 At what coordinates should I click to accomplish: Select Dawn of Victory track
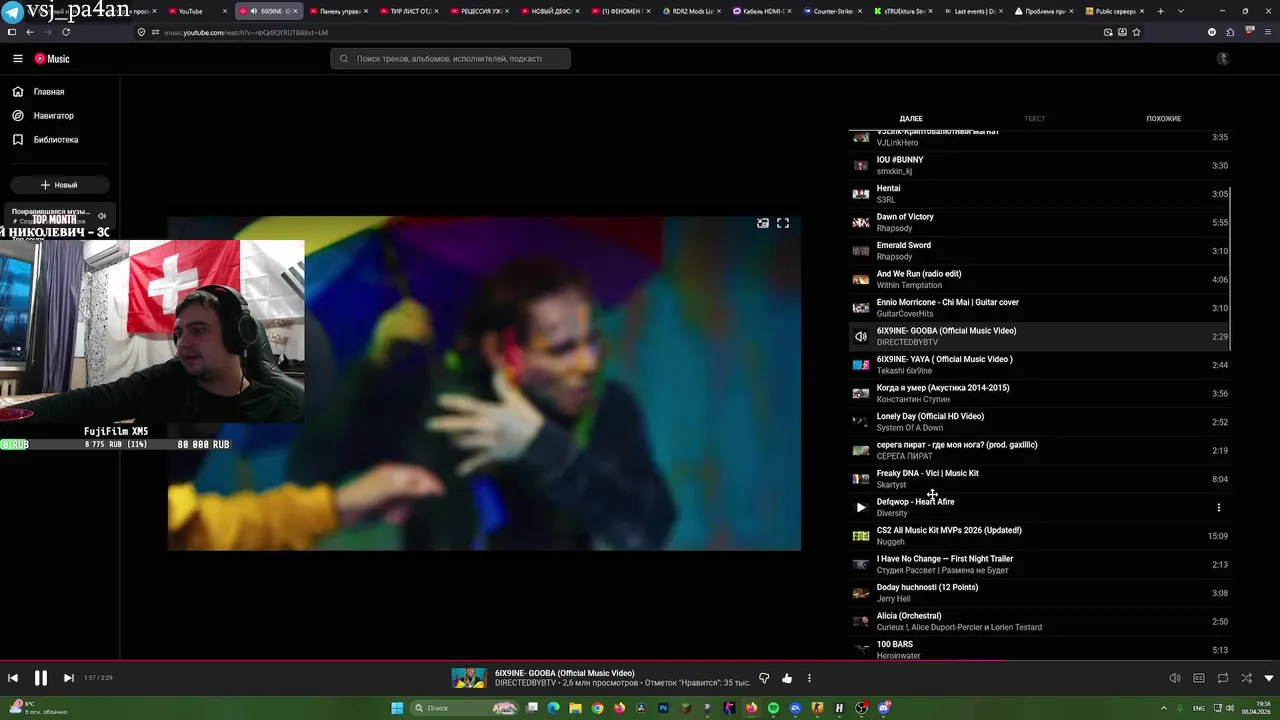[1040, 223]
